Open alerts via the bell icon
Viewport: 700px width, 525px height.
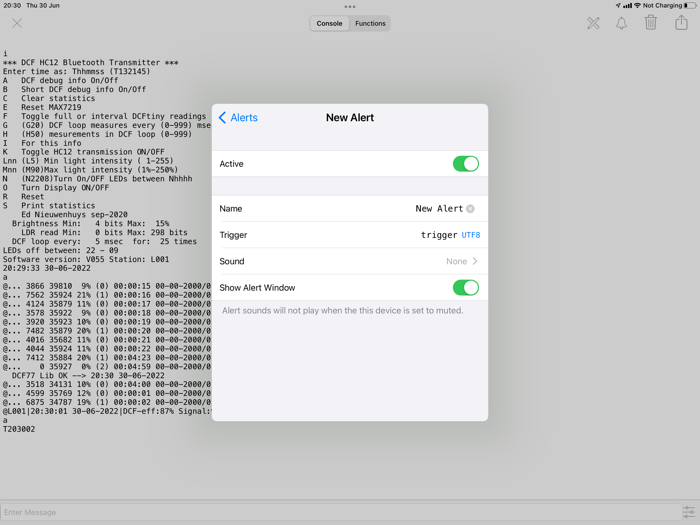click(x=621, y=23)
